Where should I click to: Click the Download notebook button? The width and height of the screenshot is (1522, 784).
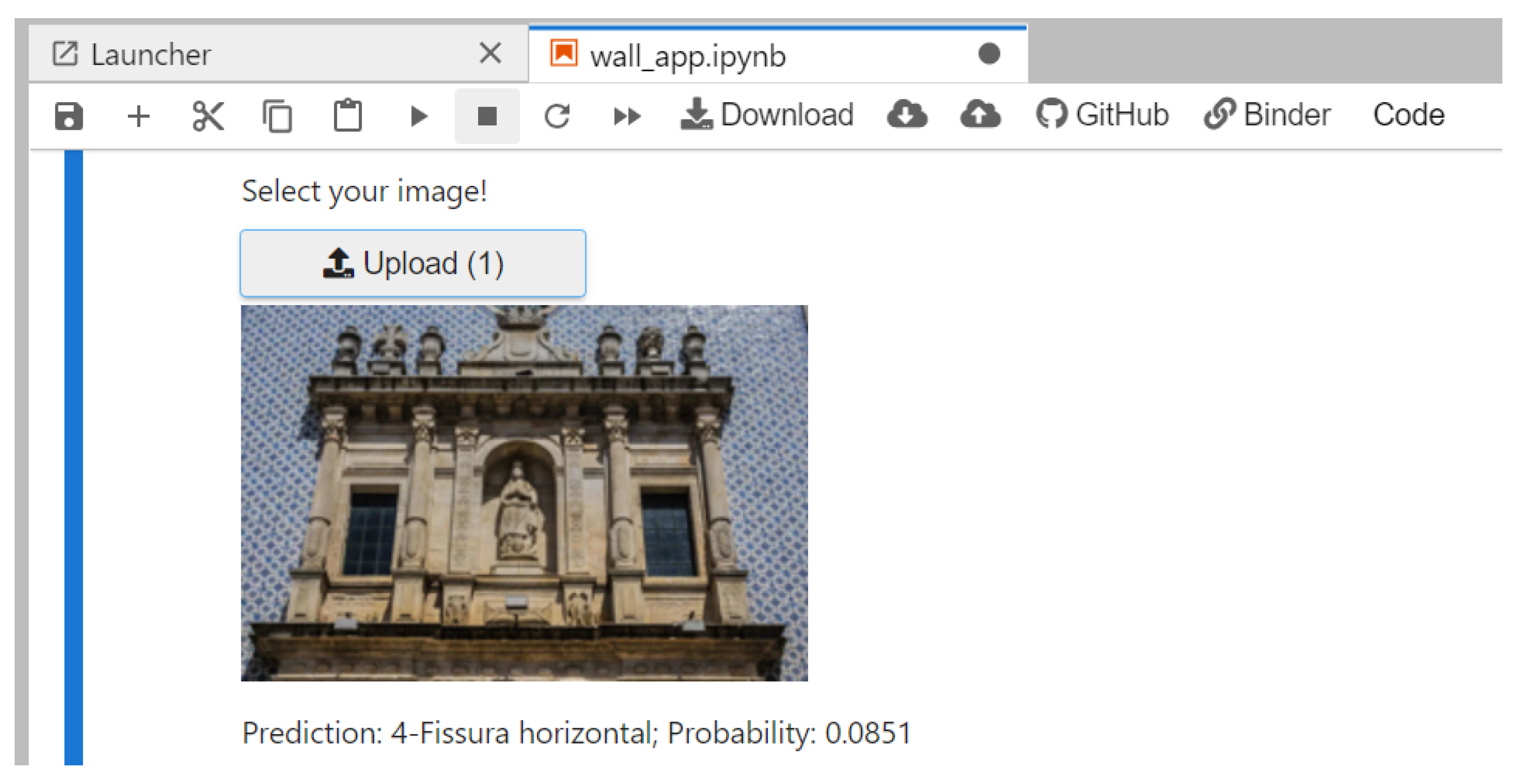[767, 114]
